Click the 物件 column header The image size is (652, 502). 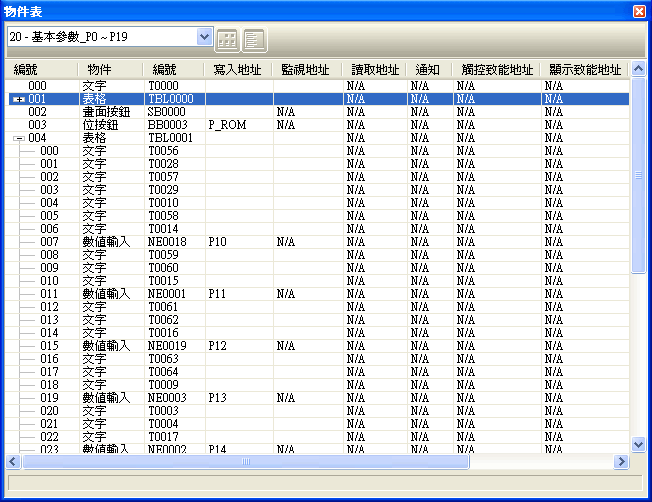click(x=99, y=69)
